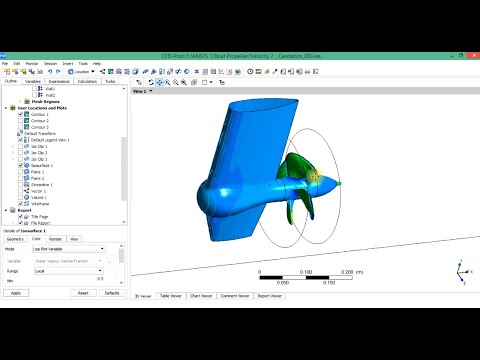Image resolution: width=480 pixels, height=360 pixels.
Task: Click the coordinate axis triad in viewer
Action: (463, 272)
